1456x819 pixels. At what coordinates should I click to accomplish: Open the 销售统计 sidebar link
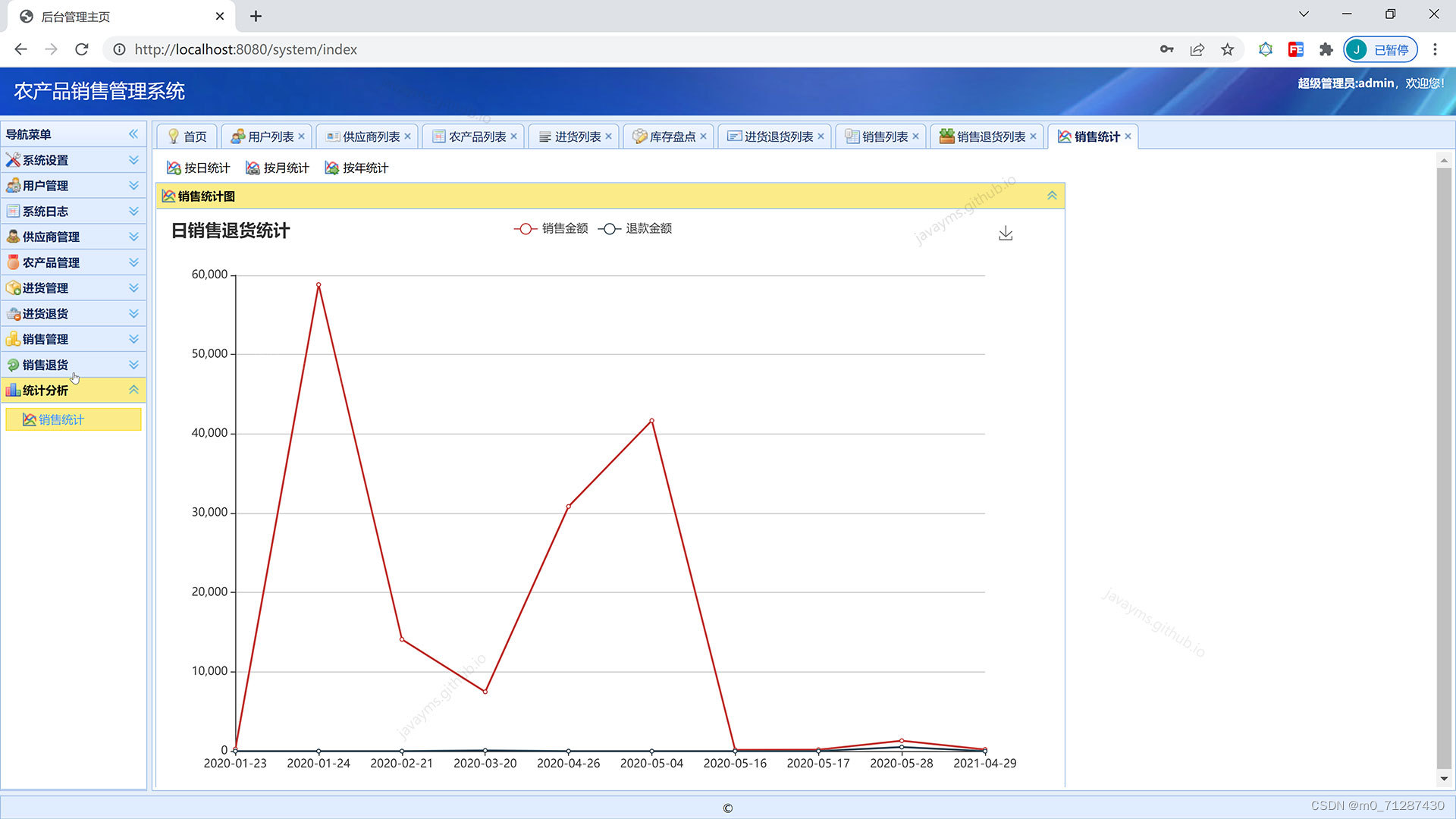coord(61,420)
